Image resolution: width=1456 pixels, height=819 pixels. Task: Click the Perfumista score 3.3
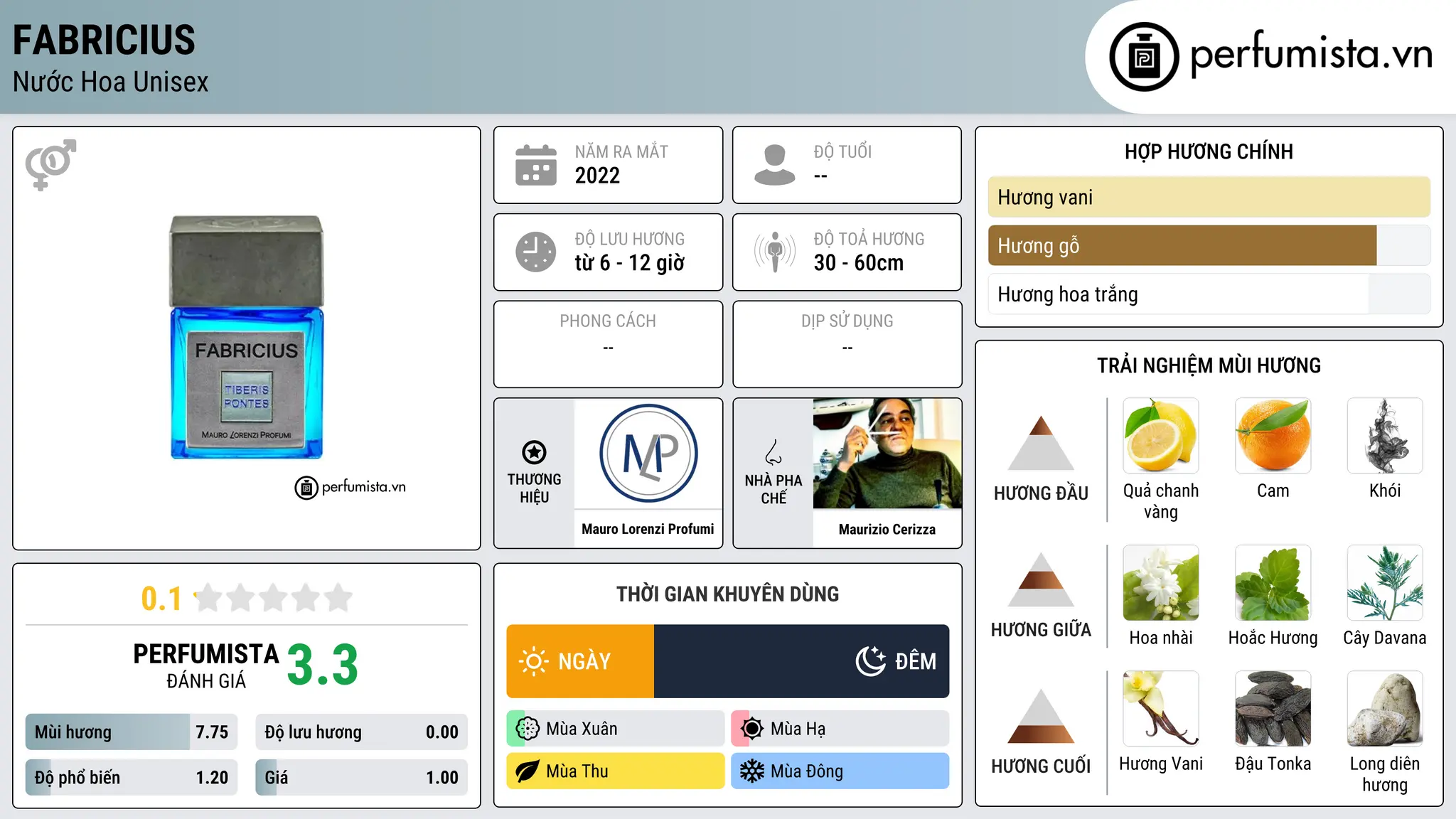(323, 665)
